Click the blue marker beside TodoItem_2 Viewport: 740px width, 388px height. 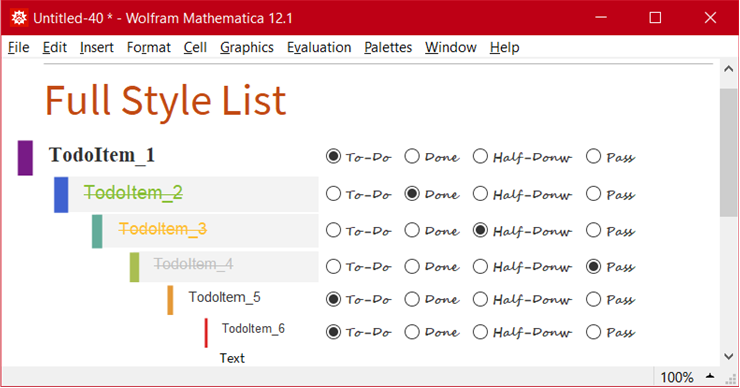pos(61,194)
